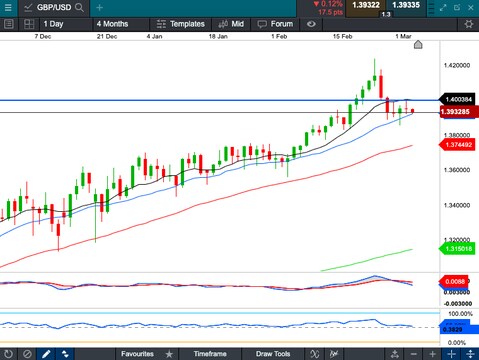Open the Draw Tools tab
This screenshot has height=360, width=479.
click(x=273, y=354)
